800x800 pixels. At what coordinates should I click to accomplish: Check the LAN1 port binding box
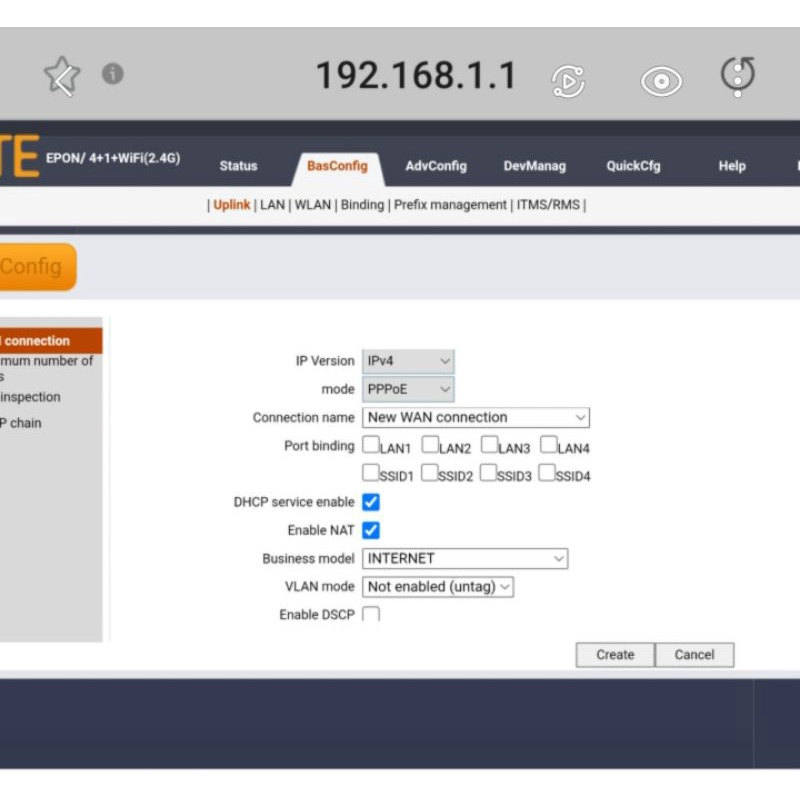coord(371,445)
